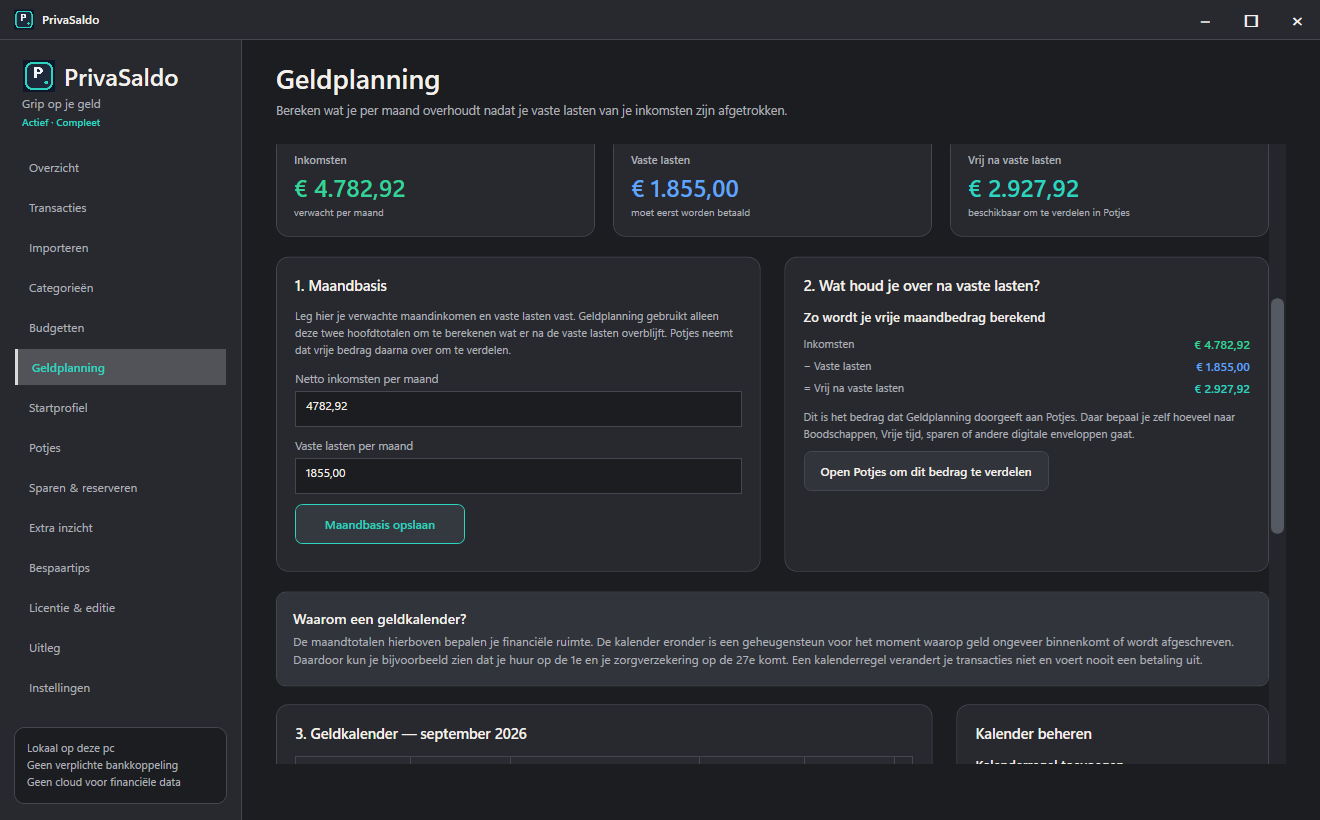Show the Extra inzicht page
The width and height of the screenshot is (1320, 820).
pos(120,528)
